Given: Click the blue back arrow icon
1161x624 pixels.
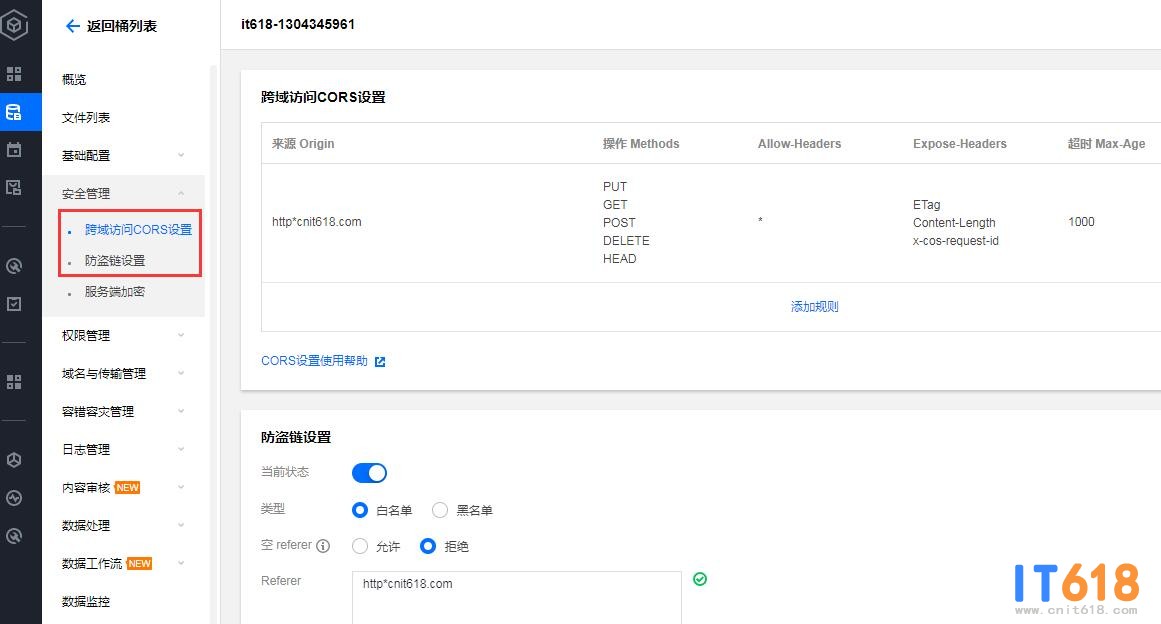Looking at the screenshot, I should [73, 26].
